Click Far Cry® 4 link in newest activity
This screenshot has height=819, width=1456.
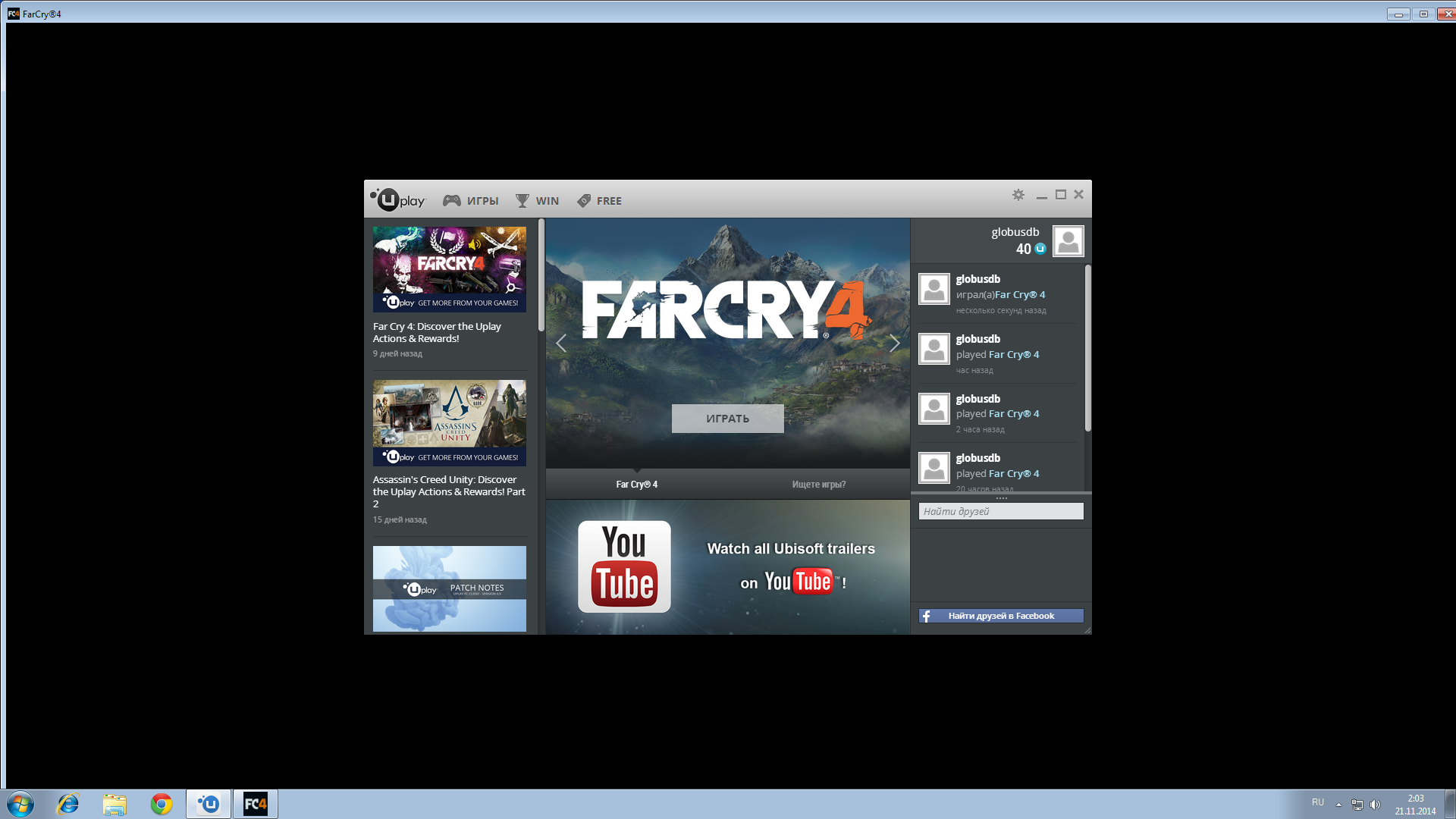click(x=1020, y=295)
